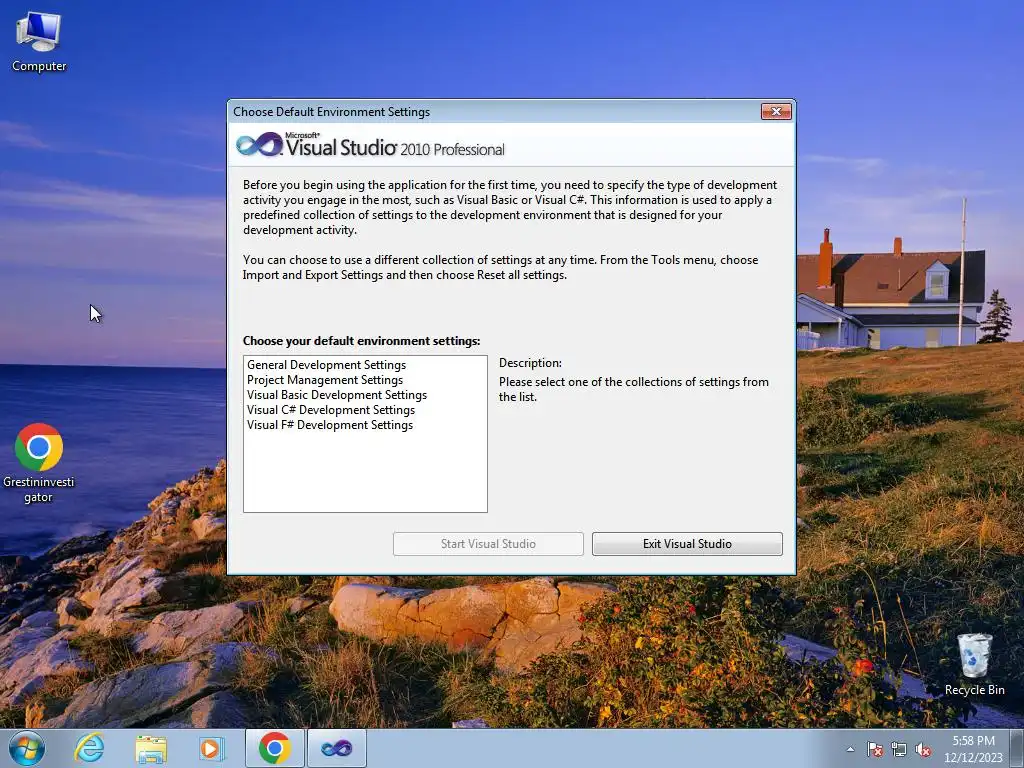This screenshot has height=768, width=1024.
Task: Select the Recycle Bin desktop icon
Action: pyautogui.click(x=974, y=664)
